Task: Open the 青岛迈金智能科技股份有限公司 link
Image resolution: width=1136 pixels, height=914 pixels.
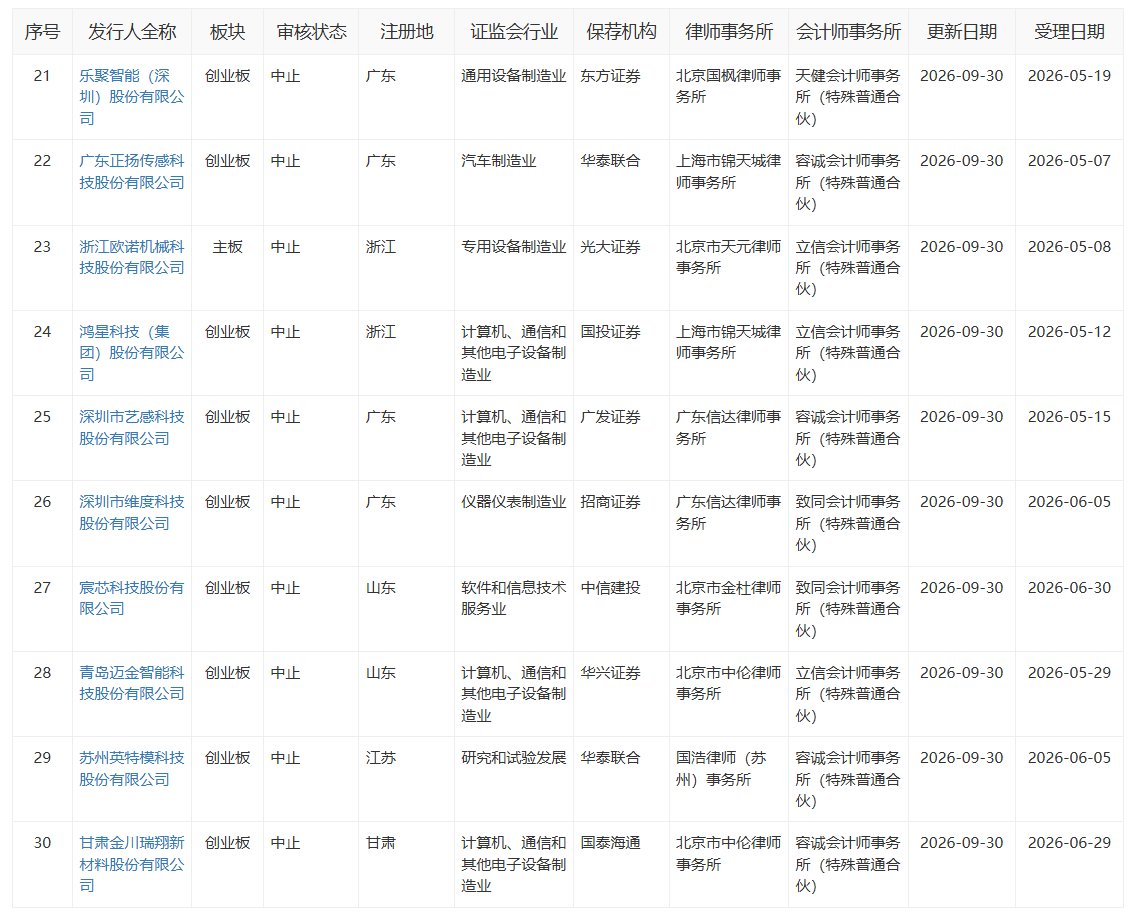Action: pyautogui.click(x=132, y=683)
